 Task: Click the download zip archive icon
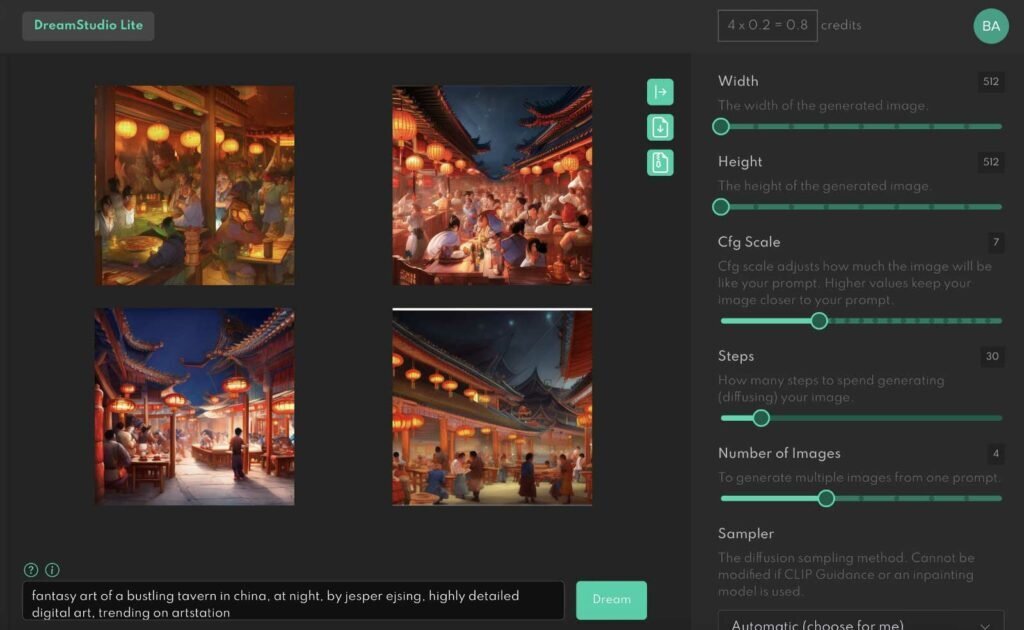pos(660,162)
